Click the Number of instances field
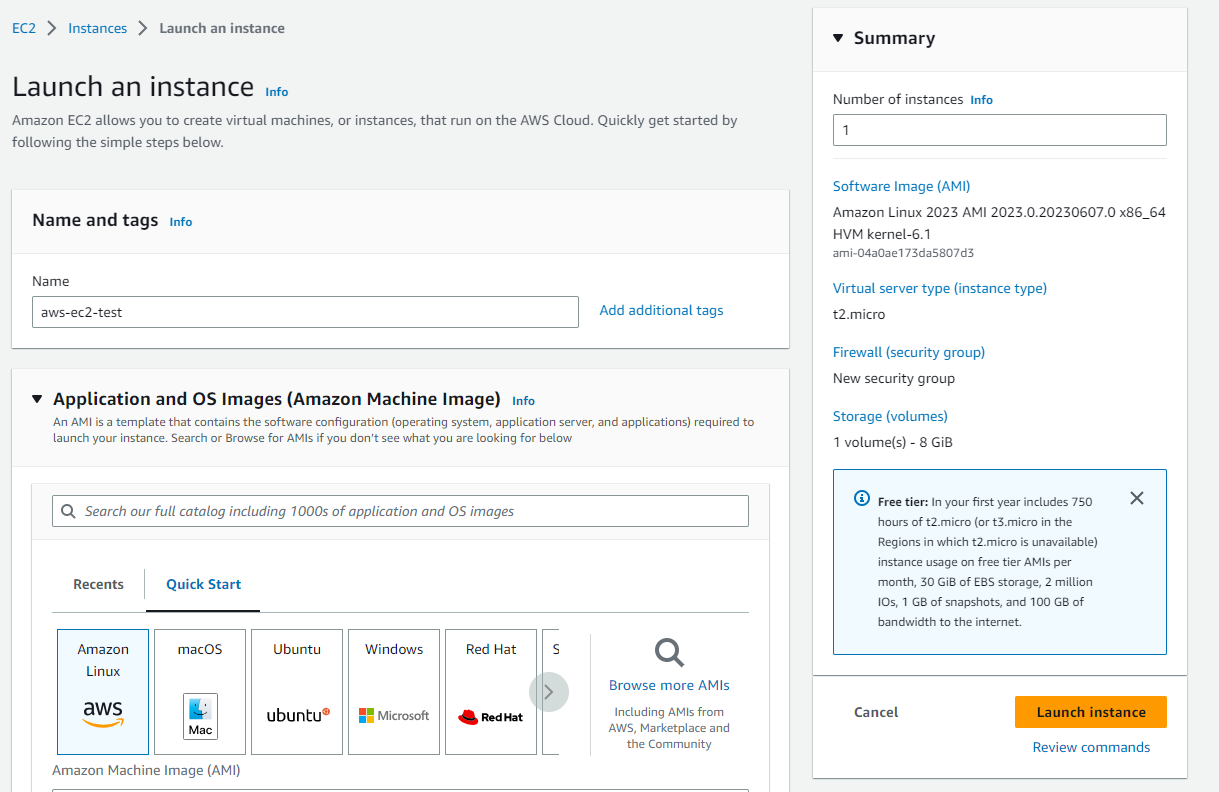The image size is (1219, 792). (x=1000, y=130)
